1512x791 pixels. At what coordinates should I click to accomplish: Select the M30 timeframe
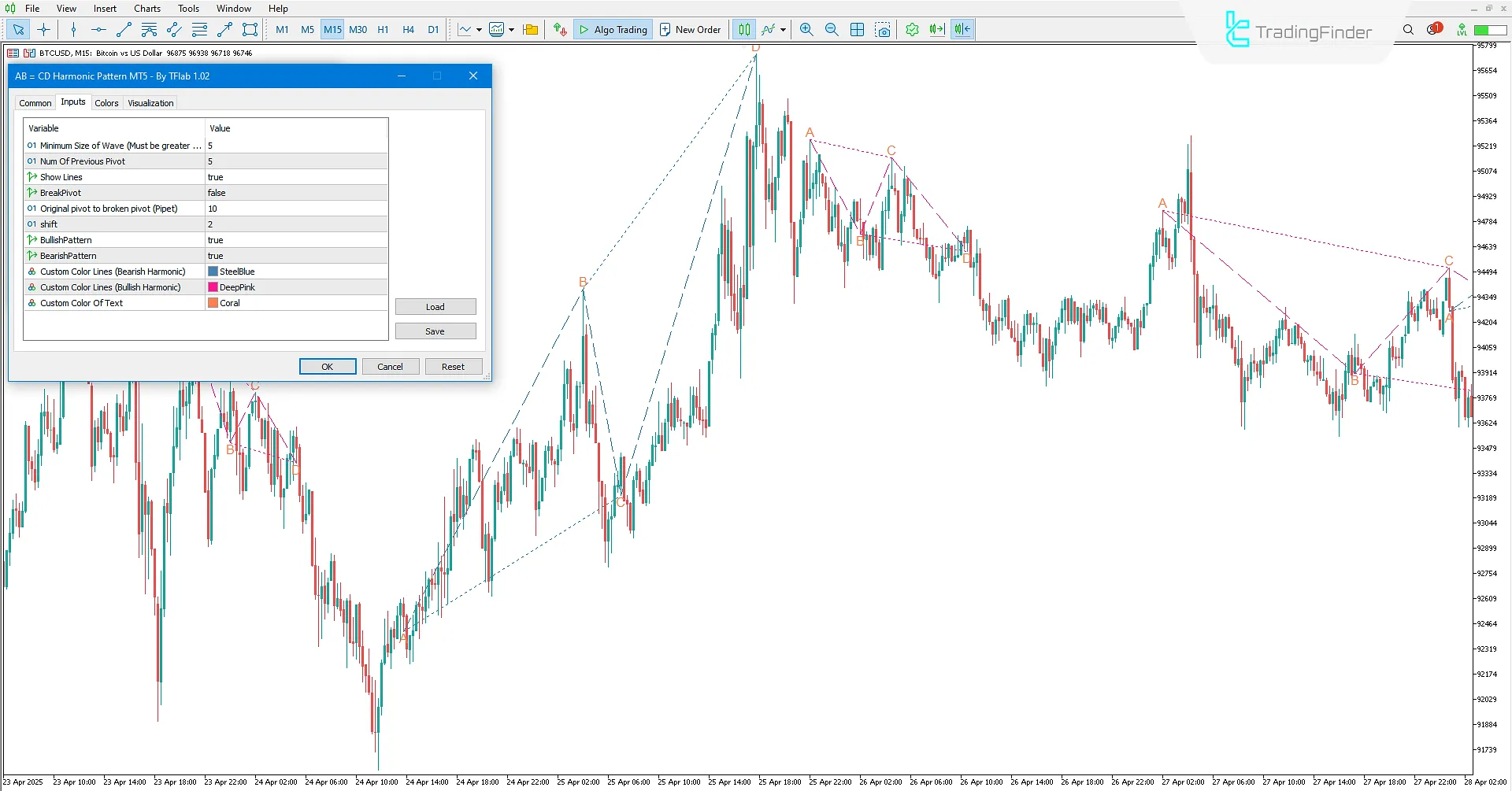click(358, 29)
